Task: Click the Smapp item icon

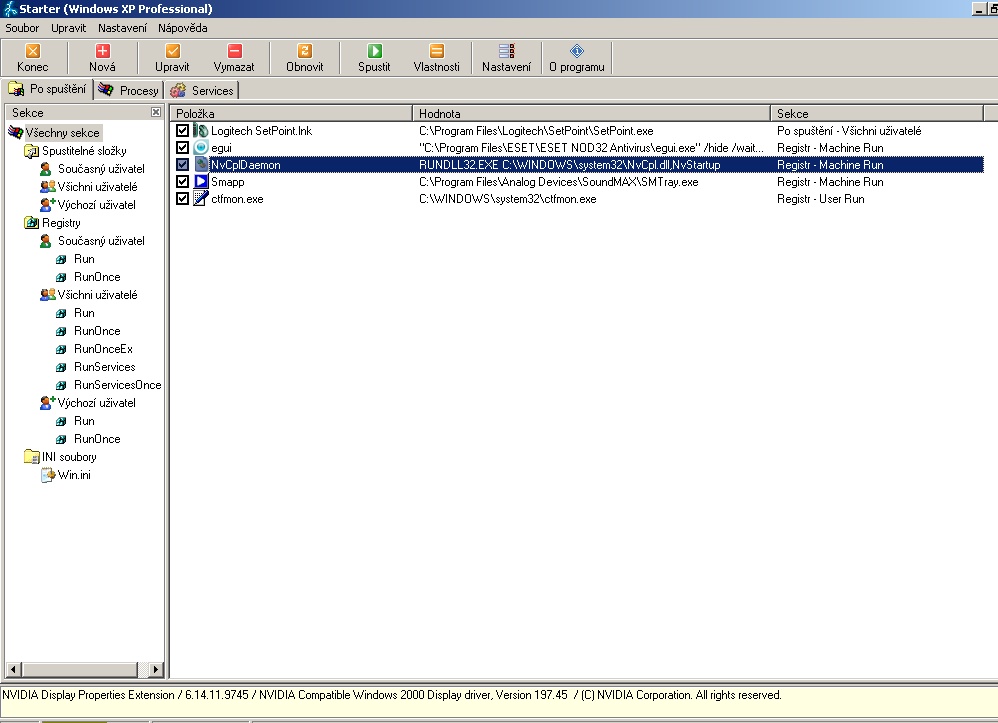Action: pyautogui.click(x=200, y=181)
